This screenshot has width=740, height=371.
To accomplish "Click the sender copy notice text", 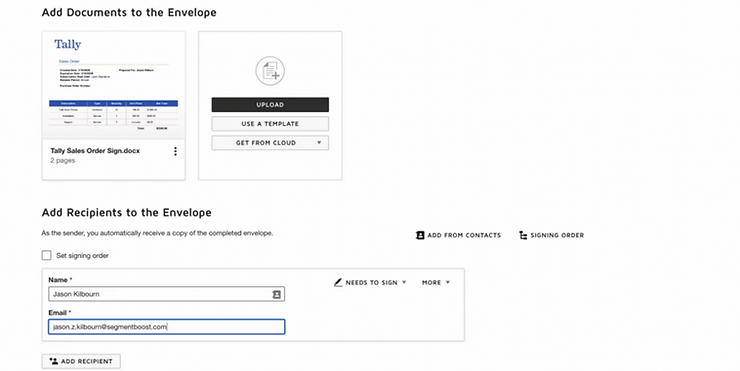I will point(157,233).
